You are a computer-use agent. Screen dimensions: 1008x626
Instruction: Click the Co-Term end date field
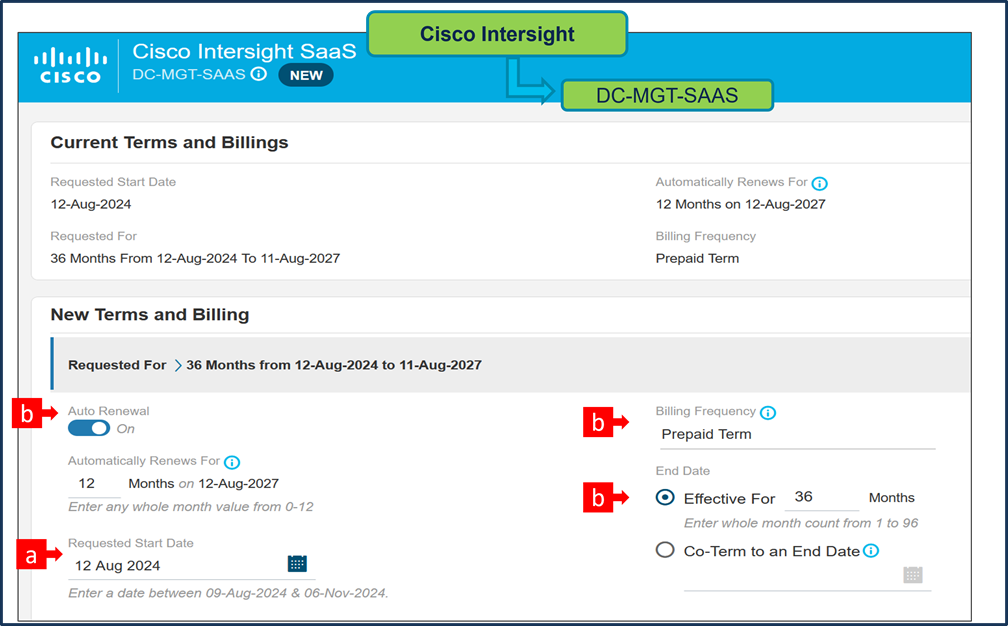point(807,577)
